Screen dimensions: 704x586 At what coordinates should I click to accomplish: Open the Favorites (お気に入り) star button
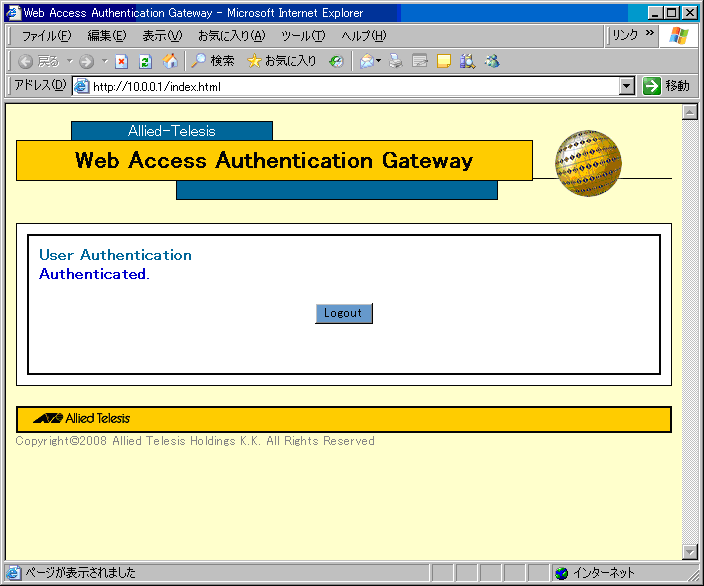tap(282, 61)
